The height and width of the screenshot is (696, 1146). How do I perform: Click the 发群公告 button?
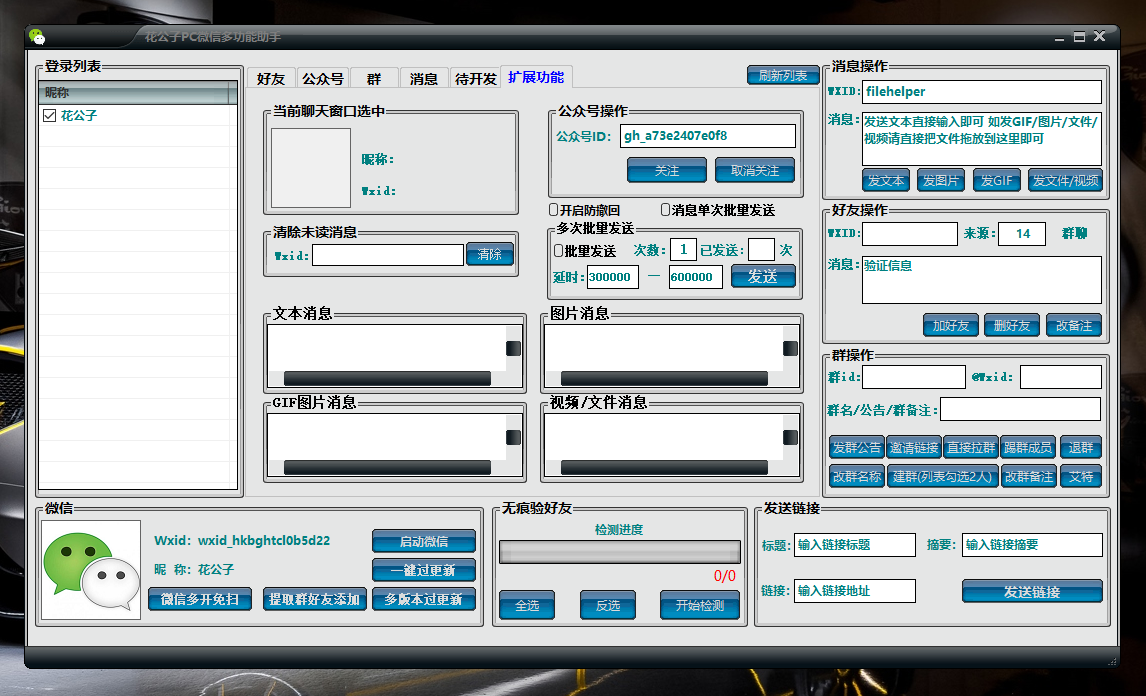point(857,447)
